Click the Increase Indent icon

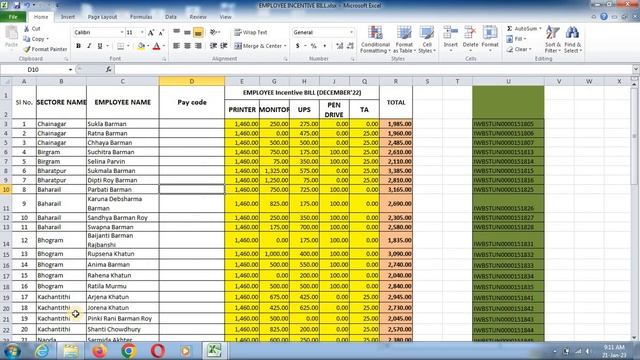[224, 46]
